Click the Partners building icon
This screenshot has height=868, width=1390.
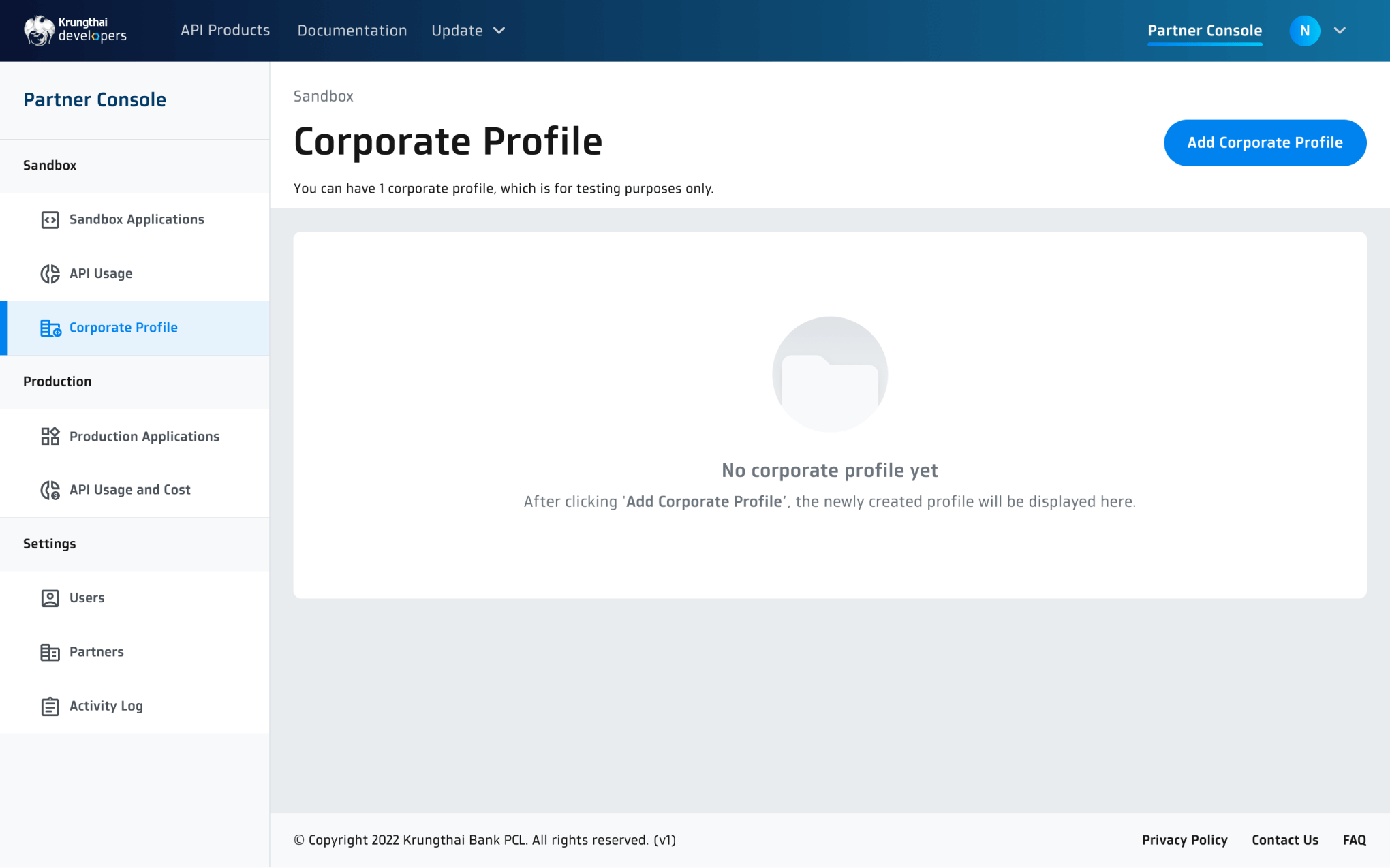(x=50, y=652)
